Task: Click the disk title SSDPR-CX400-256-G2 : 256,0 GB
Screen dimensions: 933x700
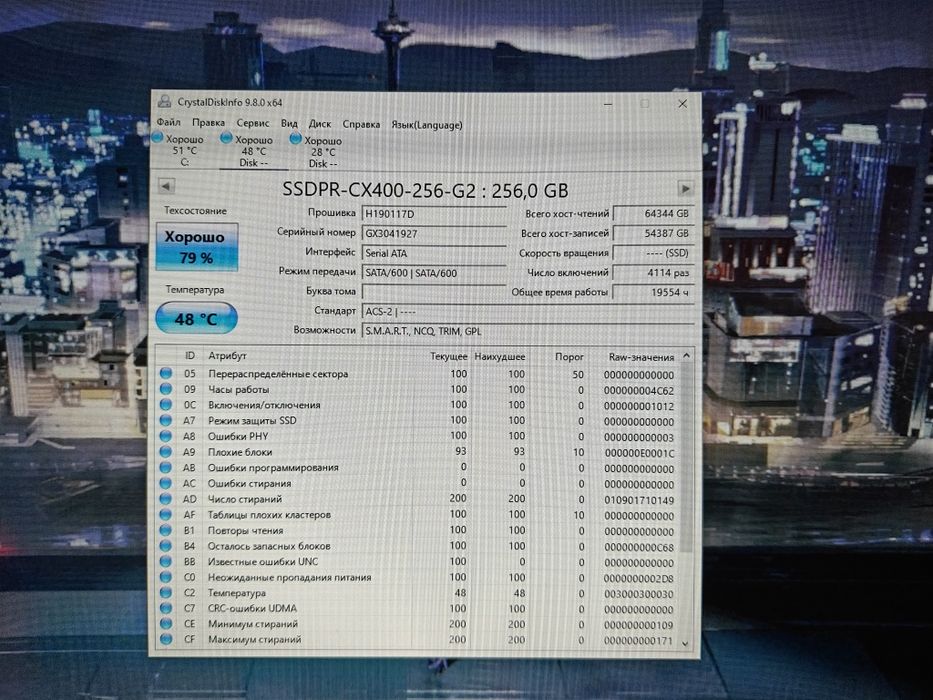Action: (425, 190)
